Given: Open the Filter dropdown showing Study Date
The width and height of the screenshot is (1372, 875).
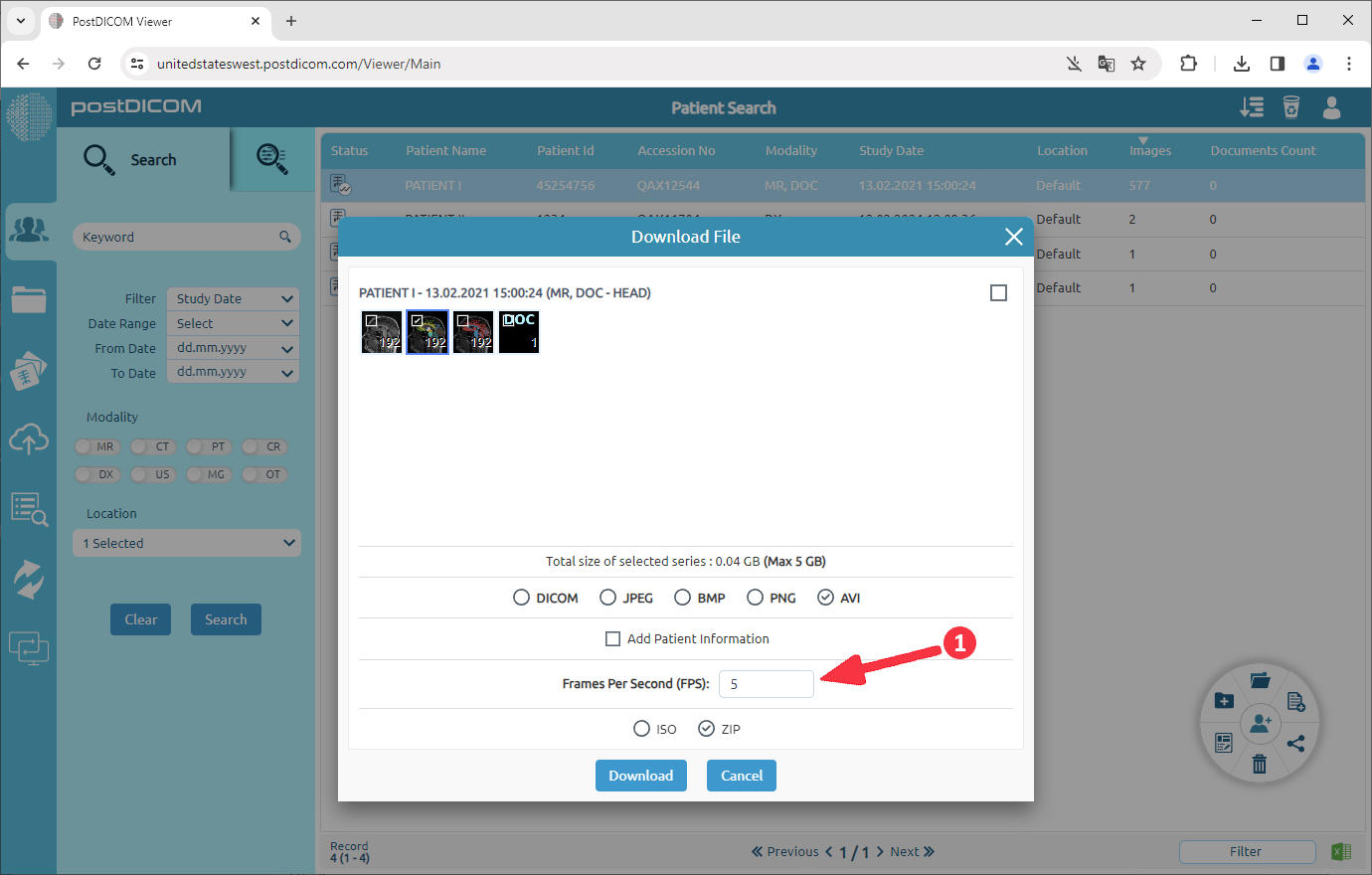Looking at the screenshot, I should pos(232,298).
